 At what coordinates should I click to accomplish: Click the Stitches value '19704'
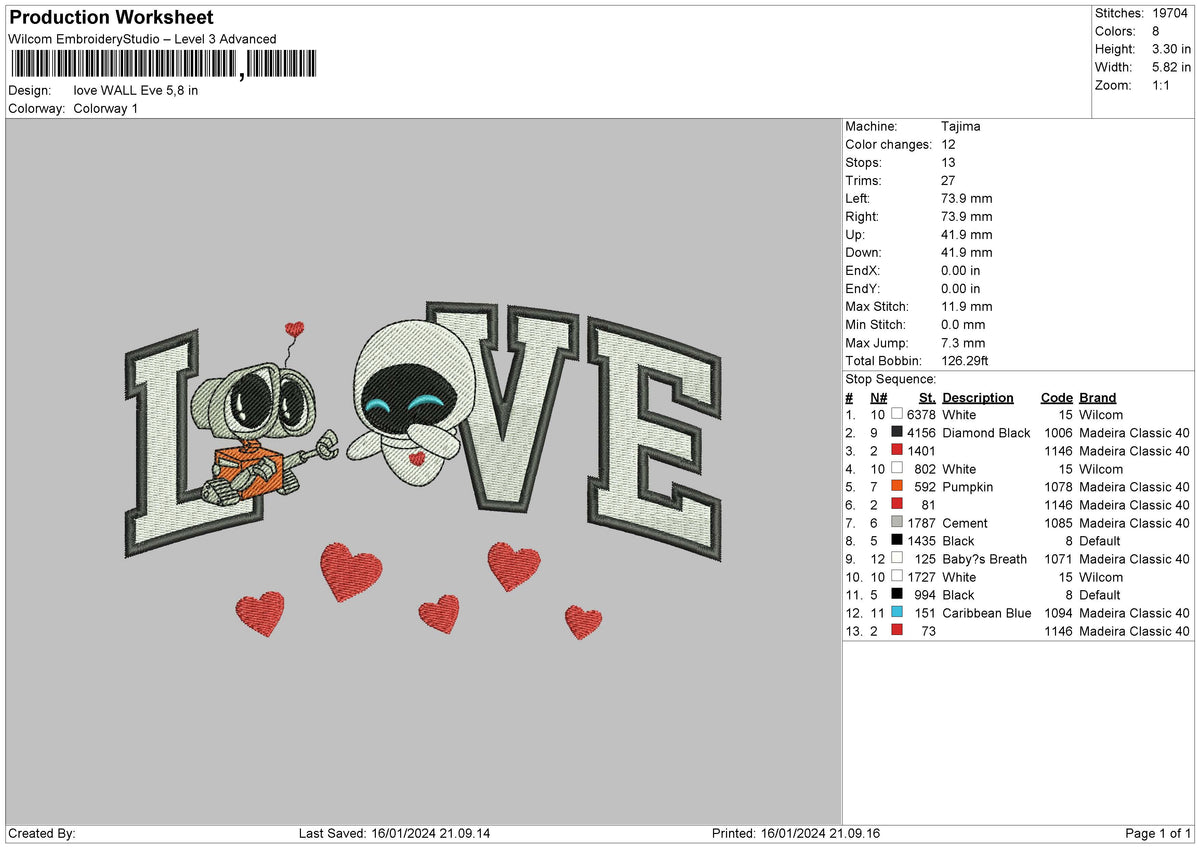click(x=1172, y=13)
